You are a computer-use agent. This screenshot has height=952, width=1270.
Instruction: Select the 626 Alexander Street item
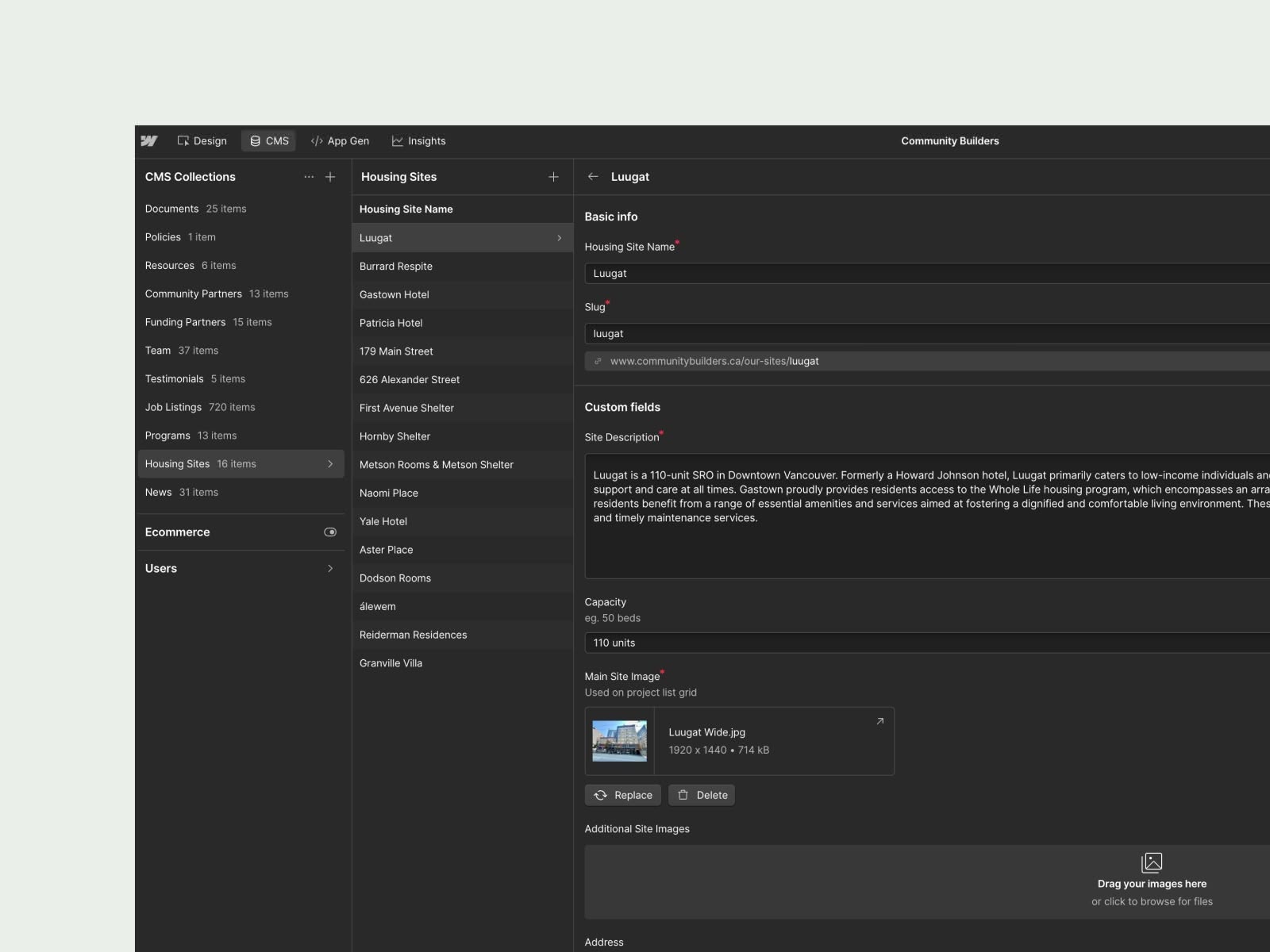[462, 380]
